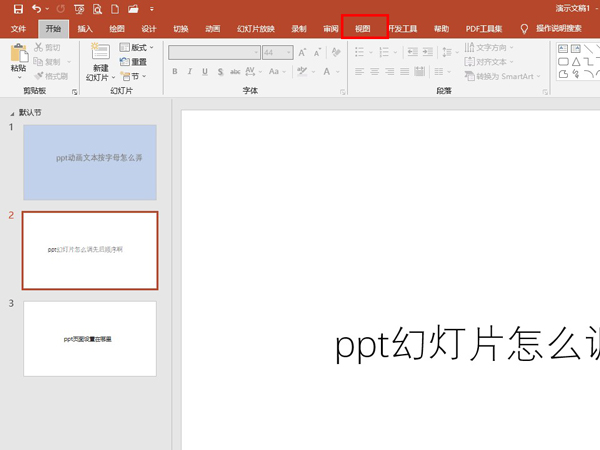Viewport: 600px width, 450px height.
Task: Click the Save icon in quick access toolbar
Action: pyautogui.click(x=17, y=9)
